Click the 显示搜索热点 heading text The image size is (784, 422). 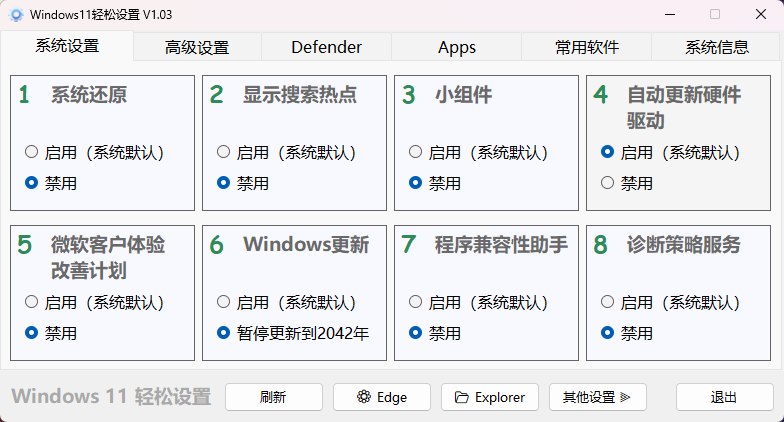tap(300, 95)
